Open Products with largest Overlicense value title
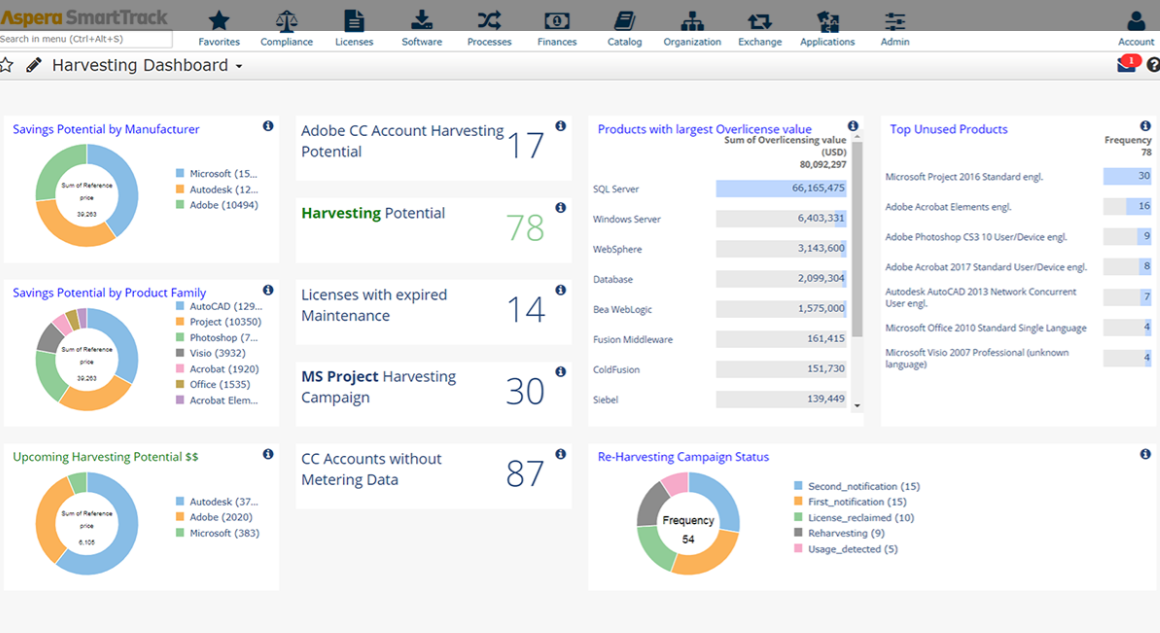1160x633 pixels. click(704, 129)
